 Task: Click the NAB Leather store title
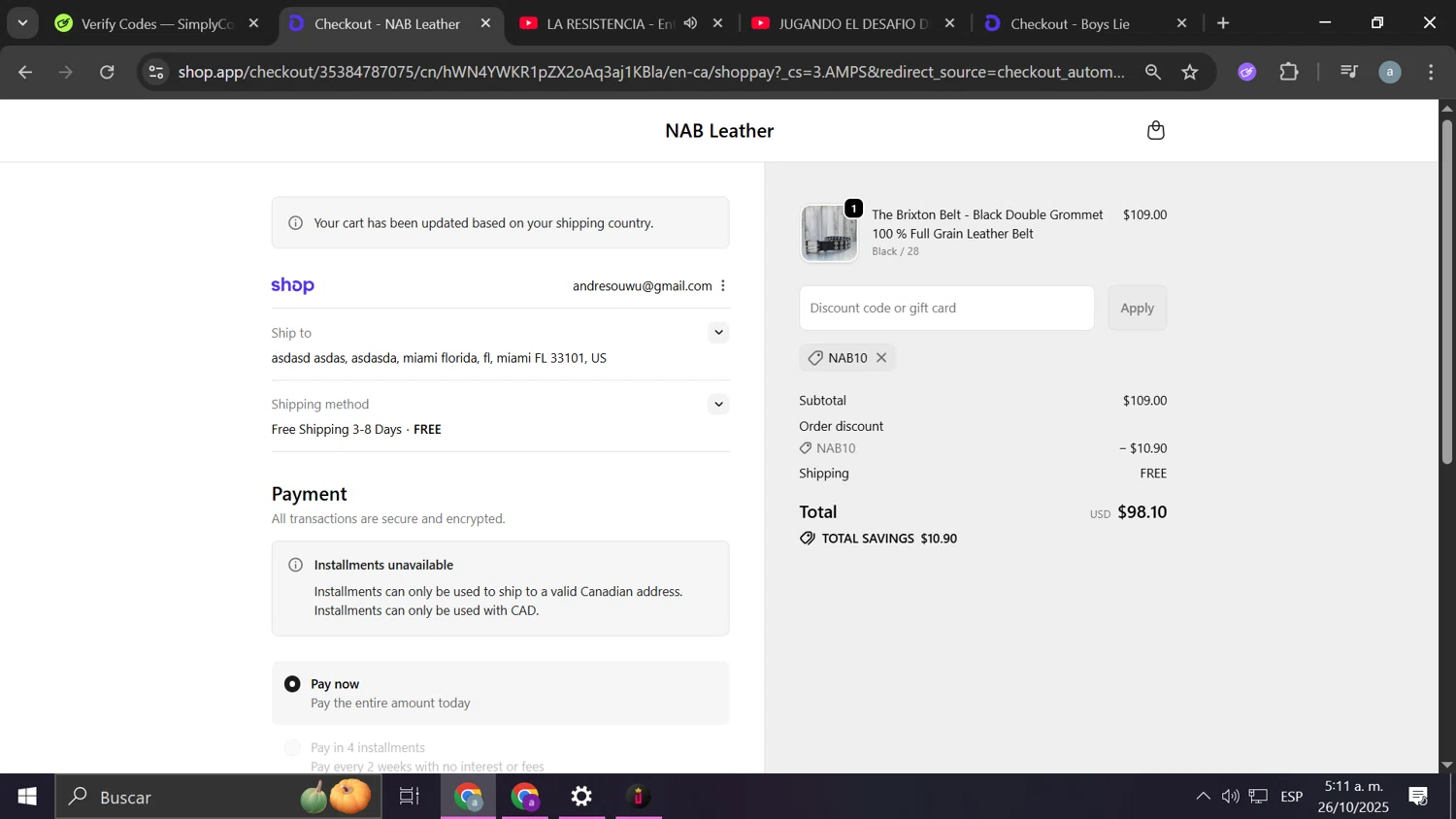pyautogui.click(x=719, y=131)
